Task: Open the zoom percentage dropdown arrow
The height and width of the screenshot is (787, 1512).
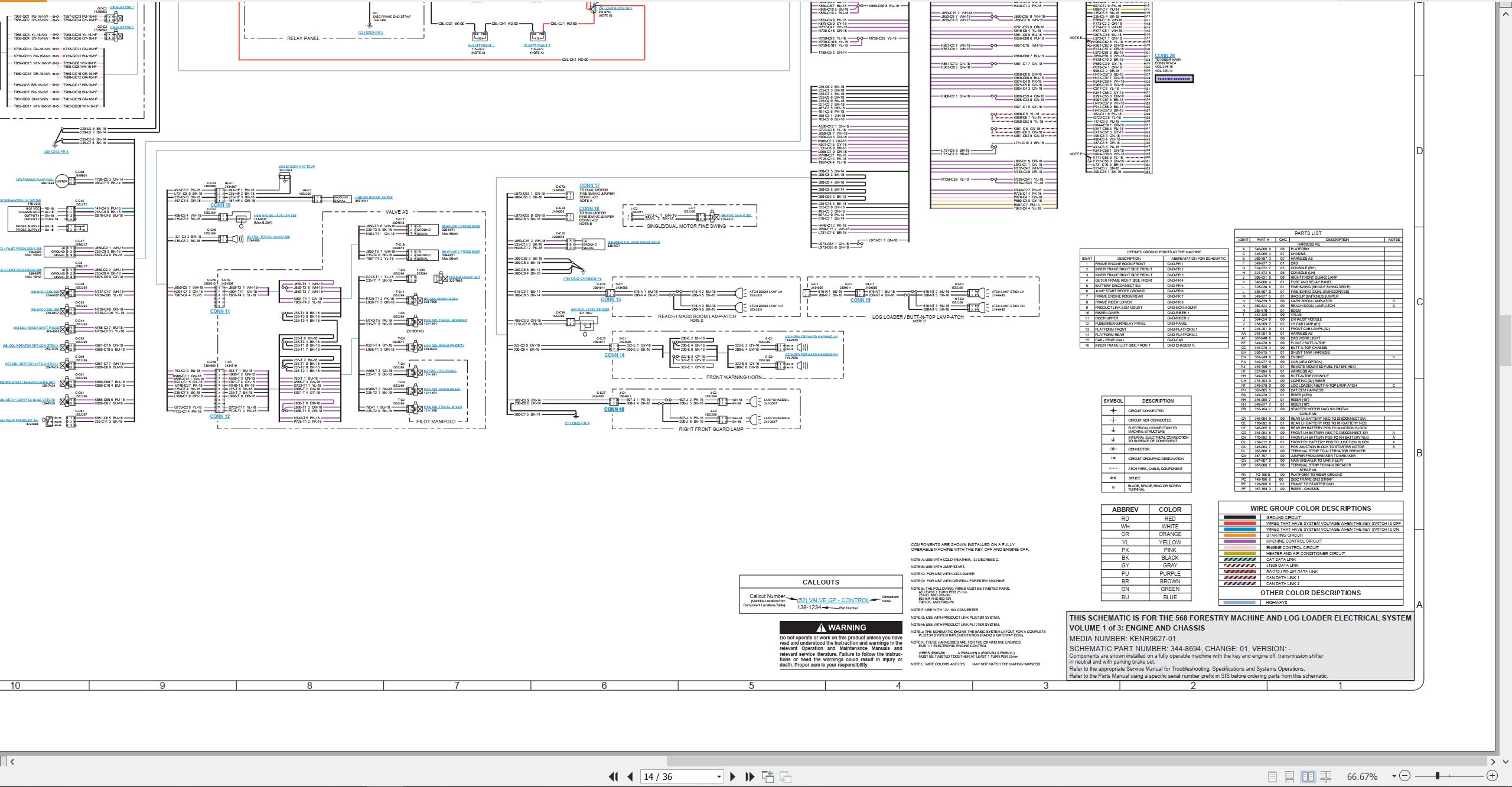Action: pyautogui.click(x=1394, y=776)
